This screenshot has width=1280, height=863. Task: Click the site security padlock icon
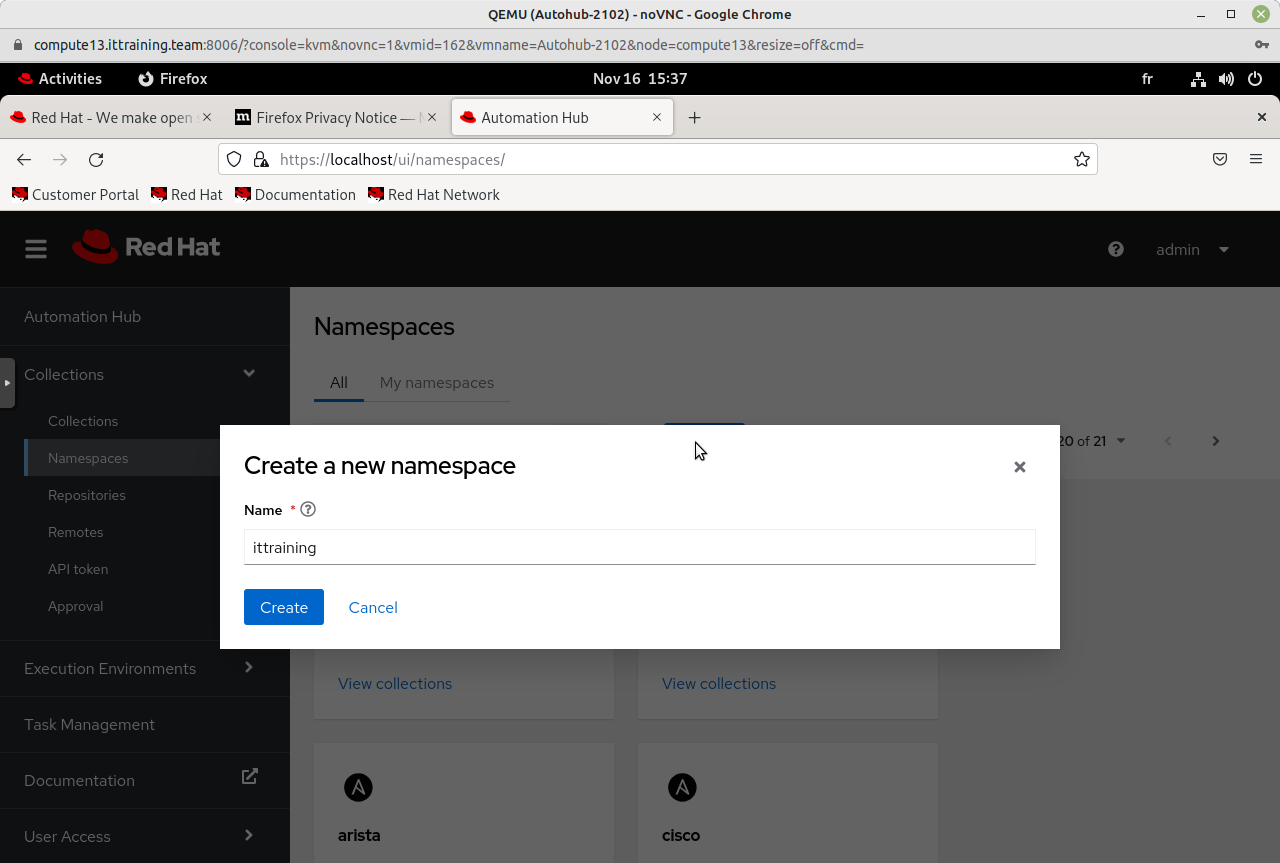tap(260, 159)
